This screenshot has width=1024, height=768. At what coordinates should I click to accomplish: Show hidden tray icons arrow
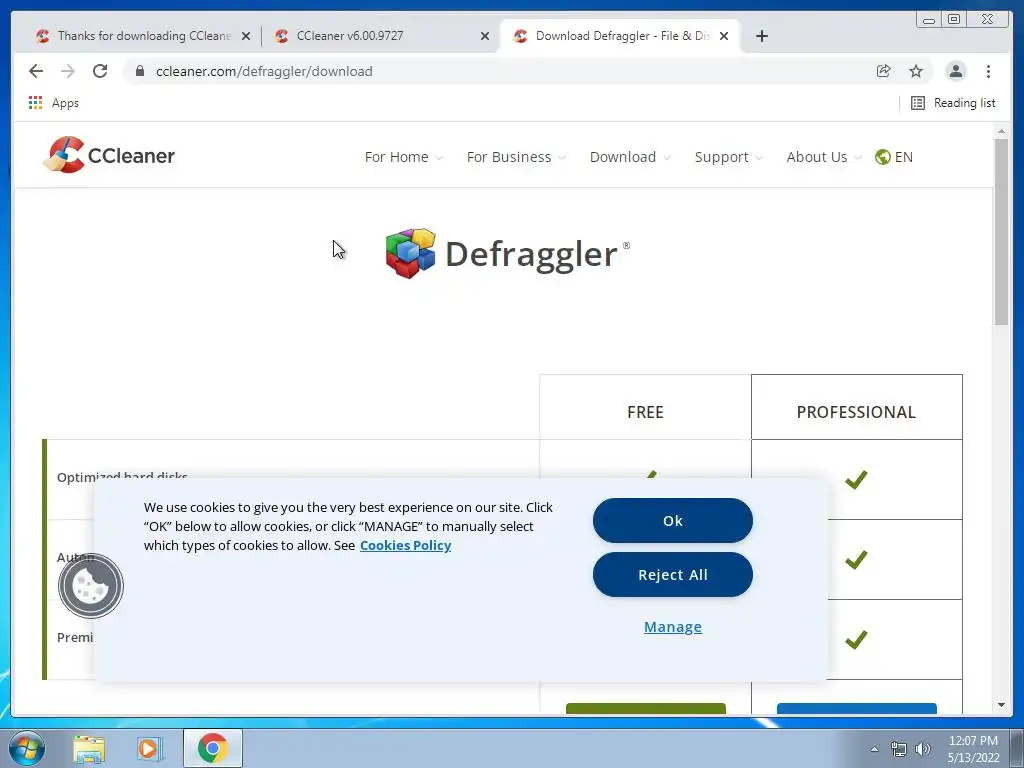point(874,749)
